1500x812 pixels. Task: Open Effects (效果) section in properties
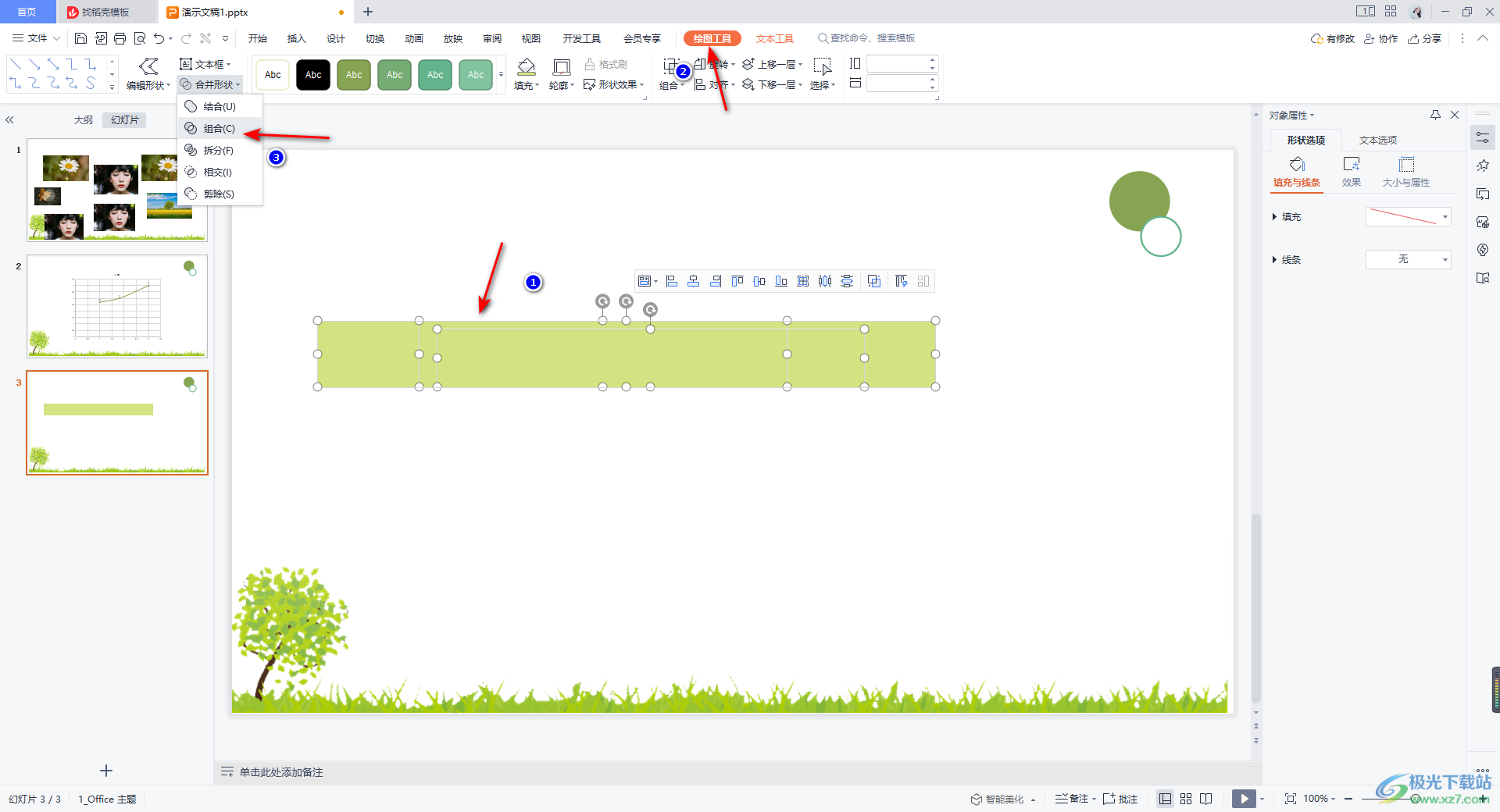(x=1352, y=172)
